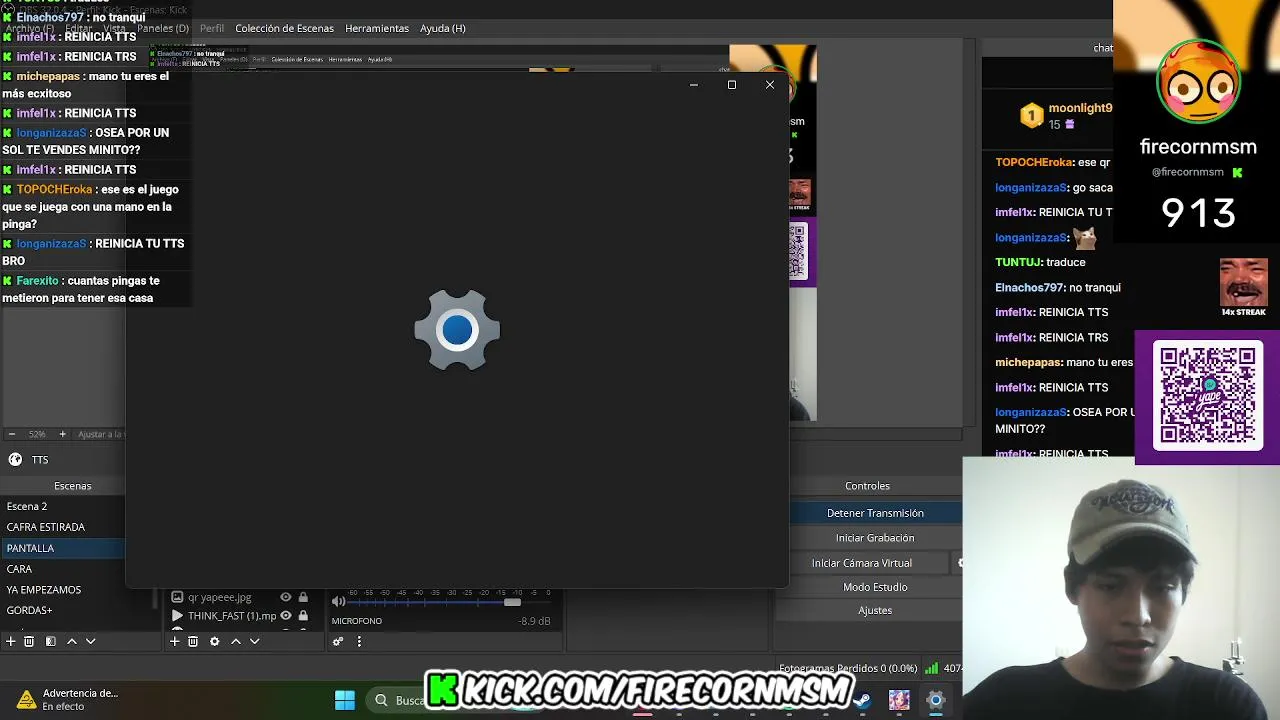Select the CARA scene
The image size is (1280, 720).
click(63, 569)
